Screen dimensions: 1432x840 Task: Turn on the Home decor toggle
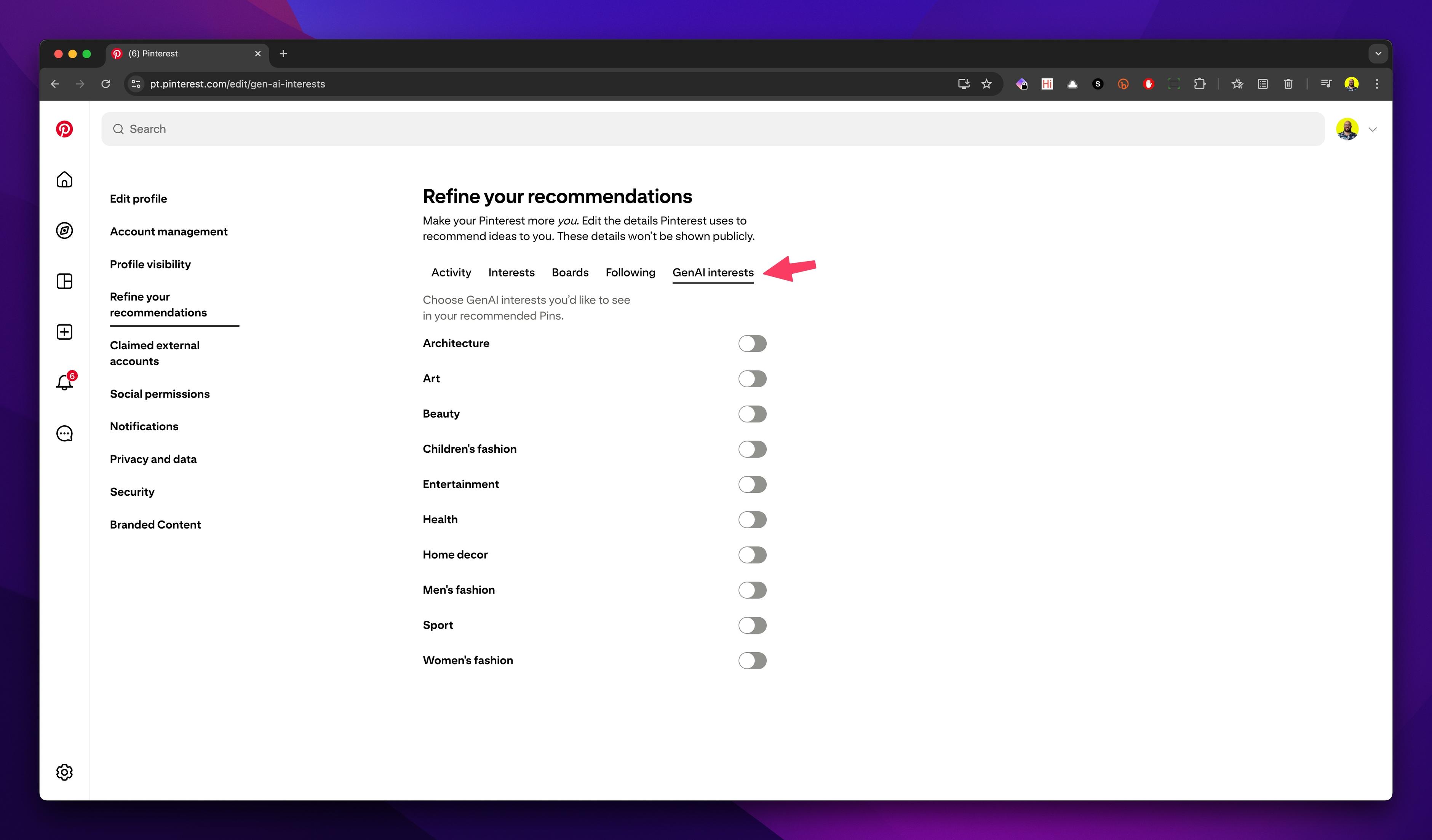[752, 555]
